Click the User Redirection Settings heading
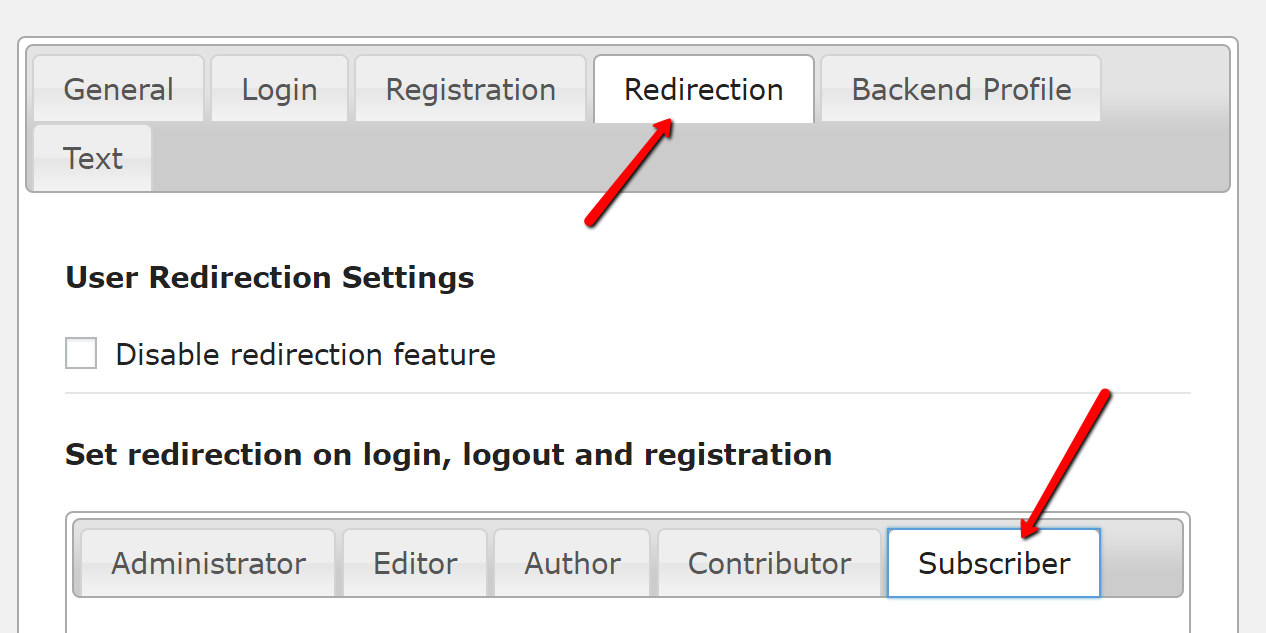1266x633 pixels. click(x=270, y=277)
